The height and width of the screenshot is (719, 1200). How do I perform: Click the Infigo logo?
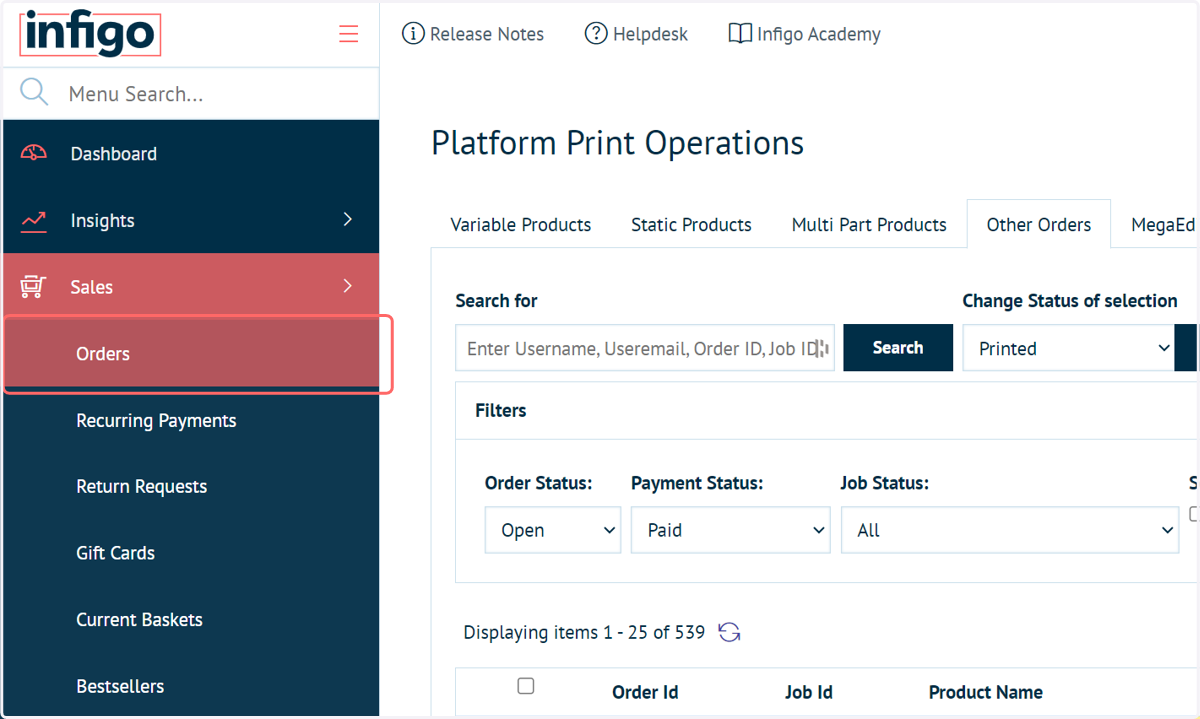coord(90,34)
